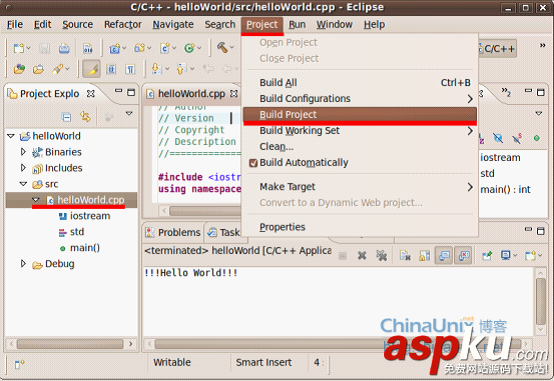The height and width of the screenshot is (381, 554).
Task: Click the New wizard toolbar icon
Action: 18,48
